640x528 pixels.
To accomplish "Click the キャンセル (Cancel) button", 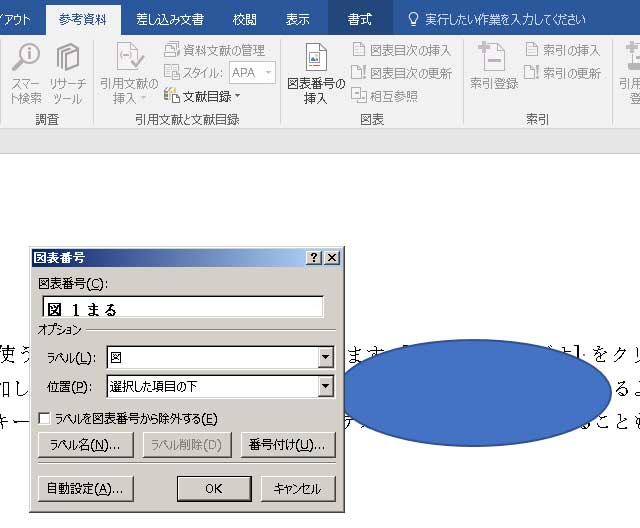I will (297, 489).
